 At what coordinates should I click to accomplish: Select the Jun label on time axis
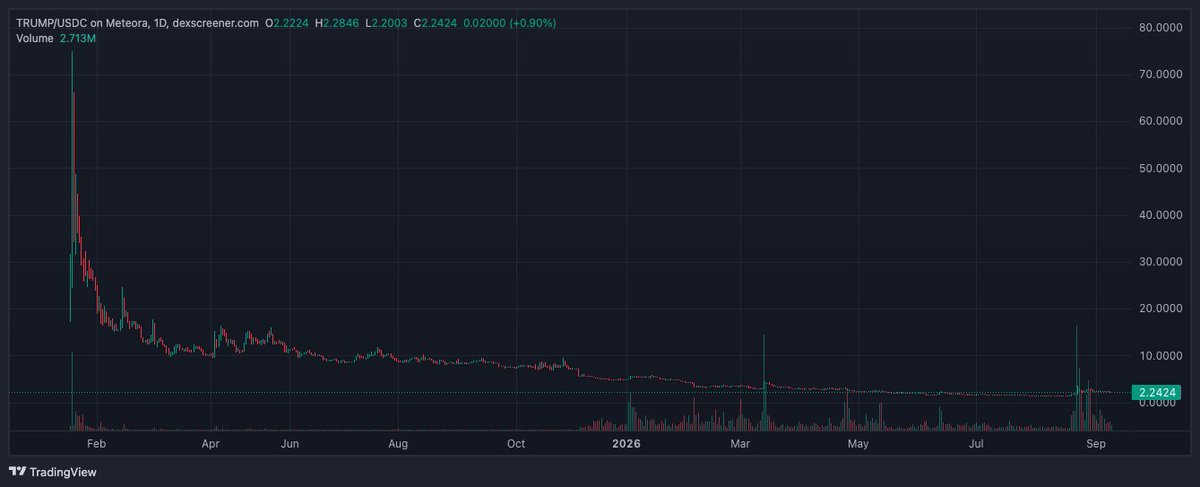coord(290,442)
